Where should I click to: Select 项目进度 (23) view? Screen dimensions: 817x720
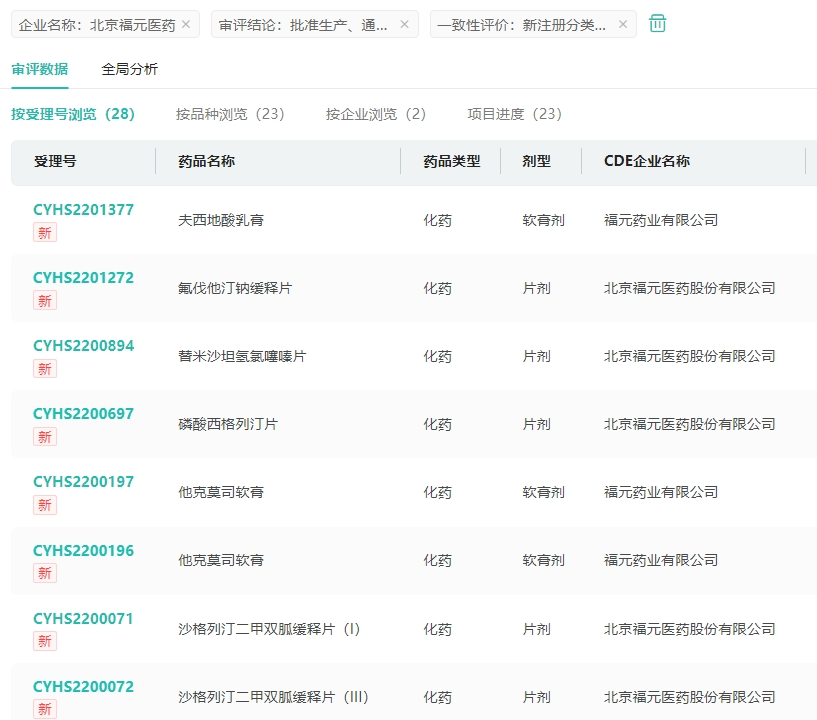pyautogui.click(x=515, y=114)
